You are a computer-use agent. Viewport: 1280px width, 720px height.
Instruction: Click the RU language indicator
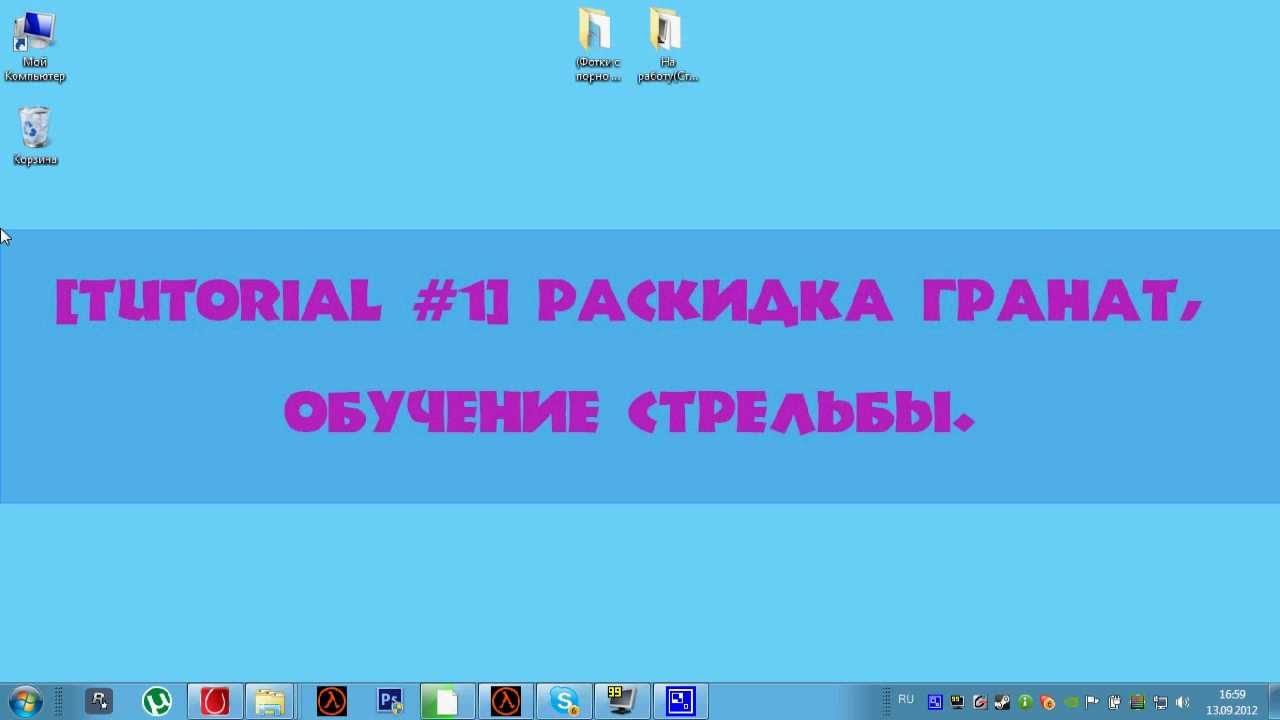906,700
